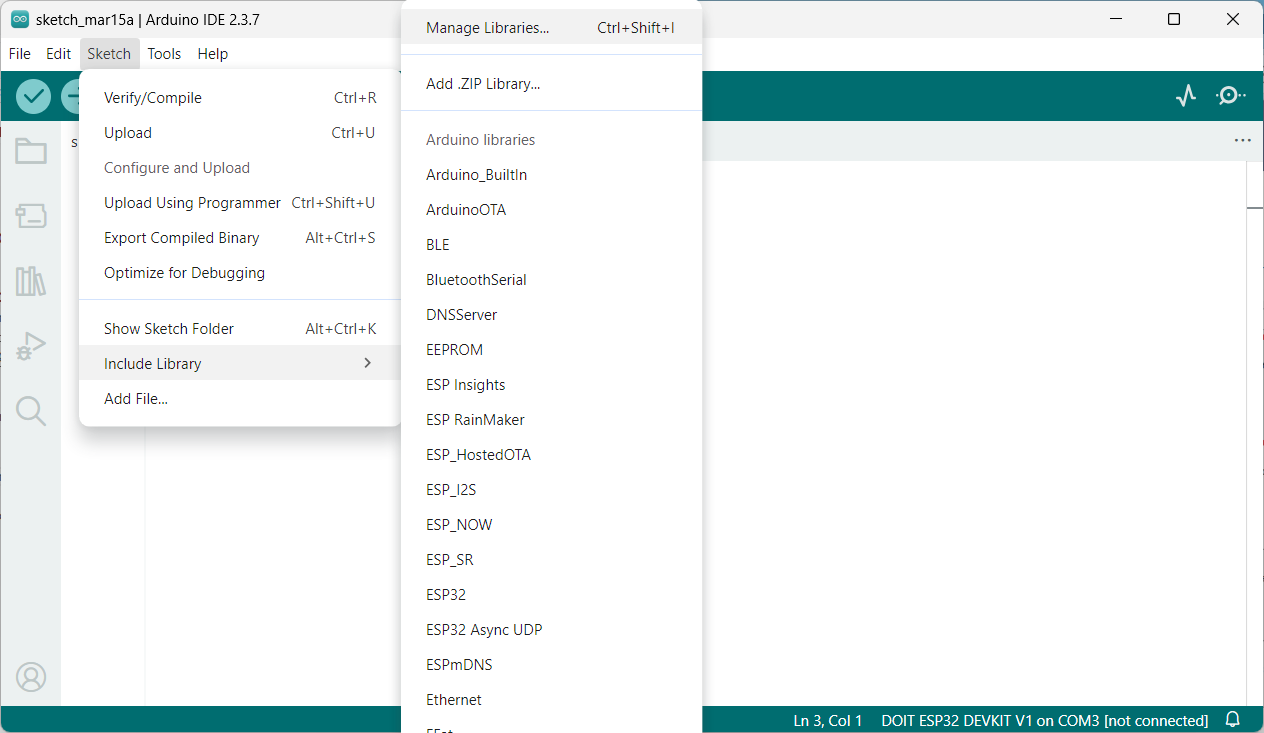Include the ESP_NOW library

(x=551, y=525)
